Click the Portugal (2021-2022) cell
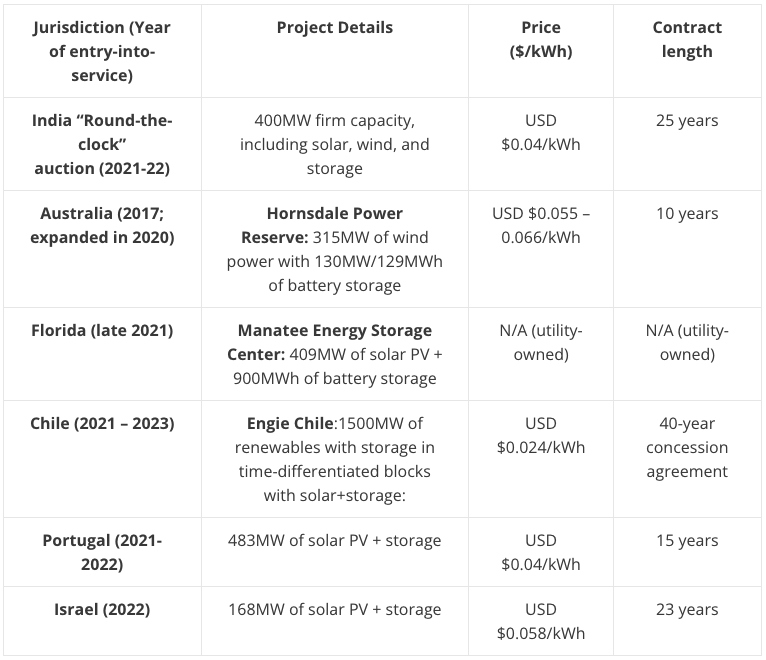The height and width of the screenshot is (660, 766). (x=102, y=553)
